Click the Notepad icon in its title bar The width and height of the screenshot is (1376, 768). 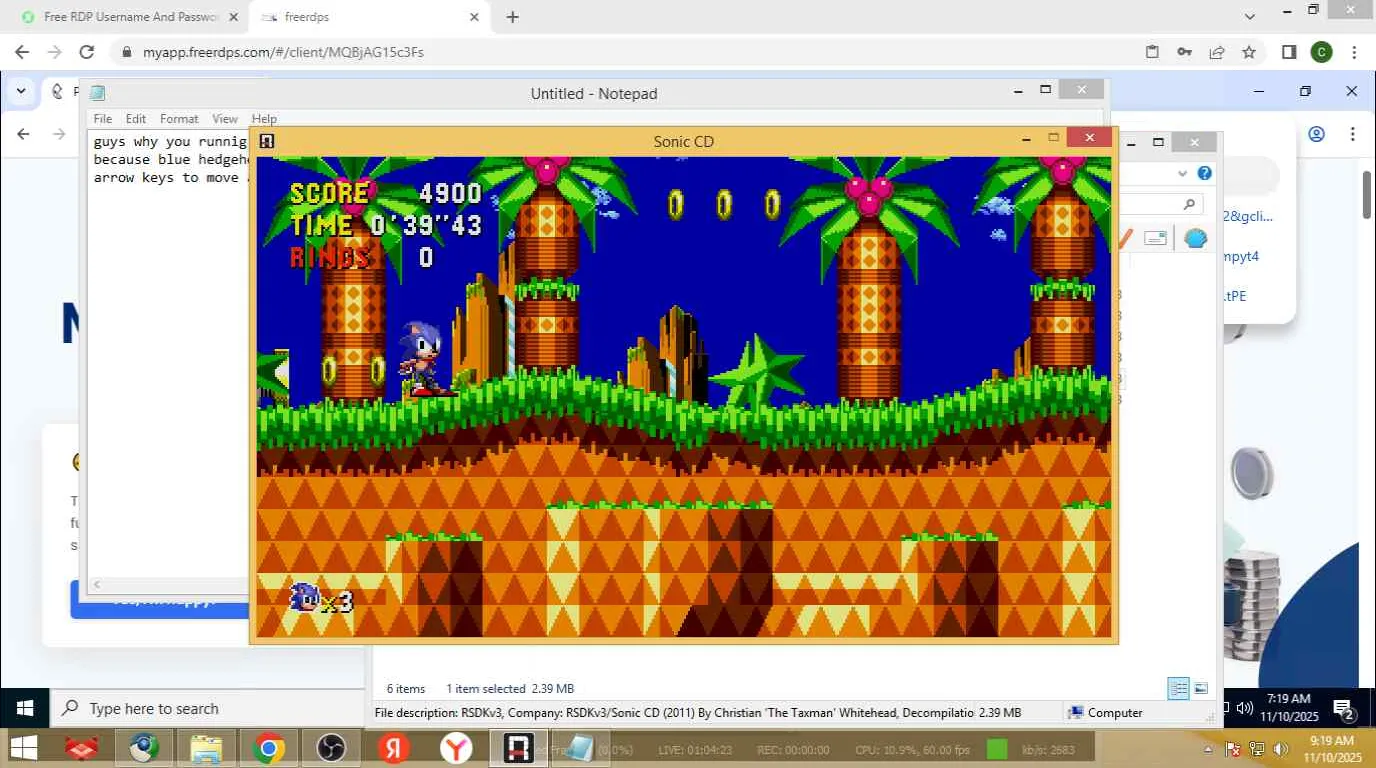[x=97, y=93]
